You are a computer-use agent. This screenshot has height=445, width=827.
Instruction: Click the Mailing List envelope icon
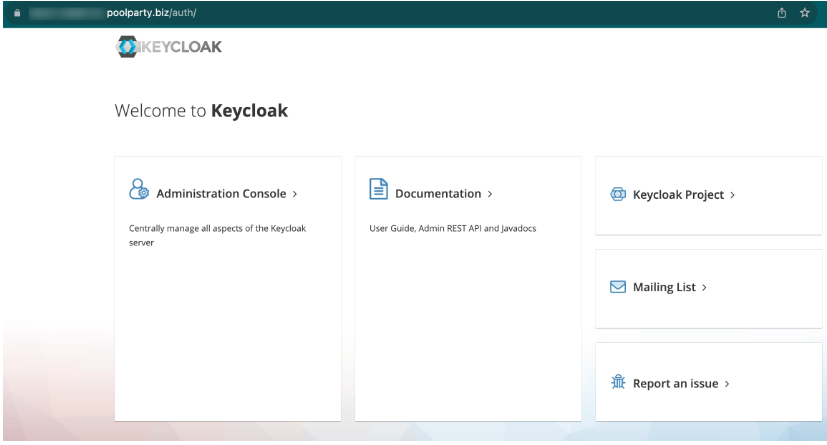click(x=618, y=287)
